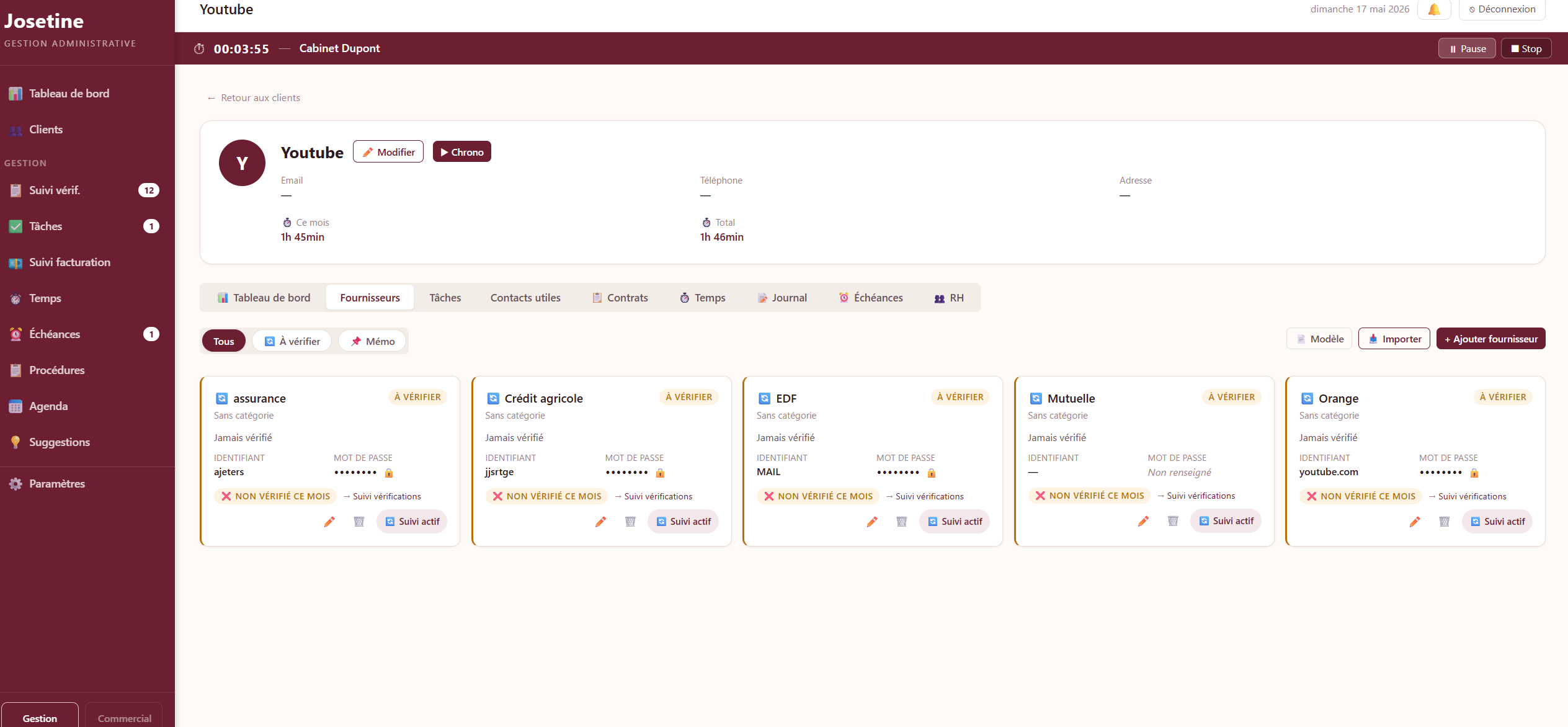Reveal EDF password via lock icon
The width and height of the screenshot is (1568, 727).
(x=932, y=473)
